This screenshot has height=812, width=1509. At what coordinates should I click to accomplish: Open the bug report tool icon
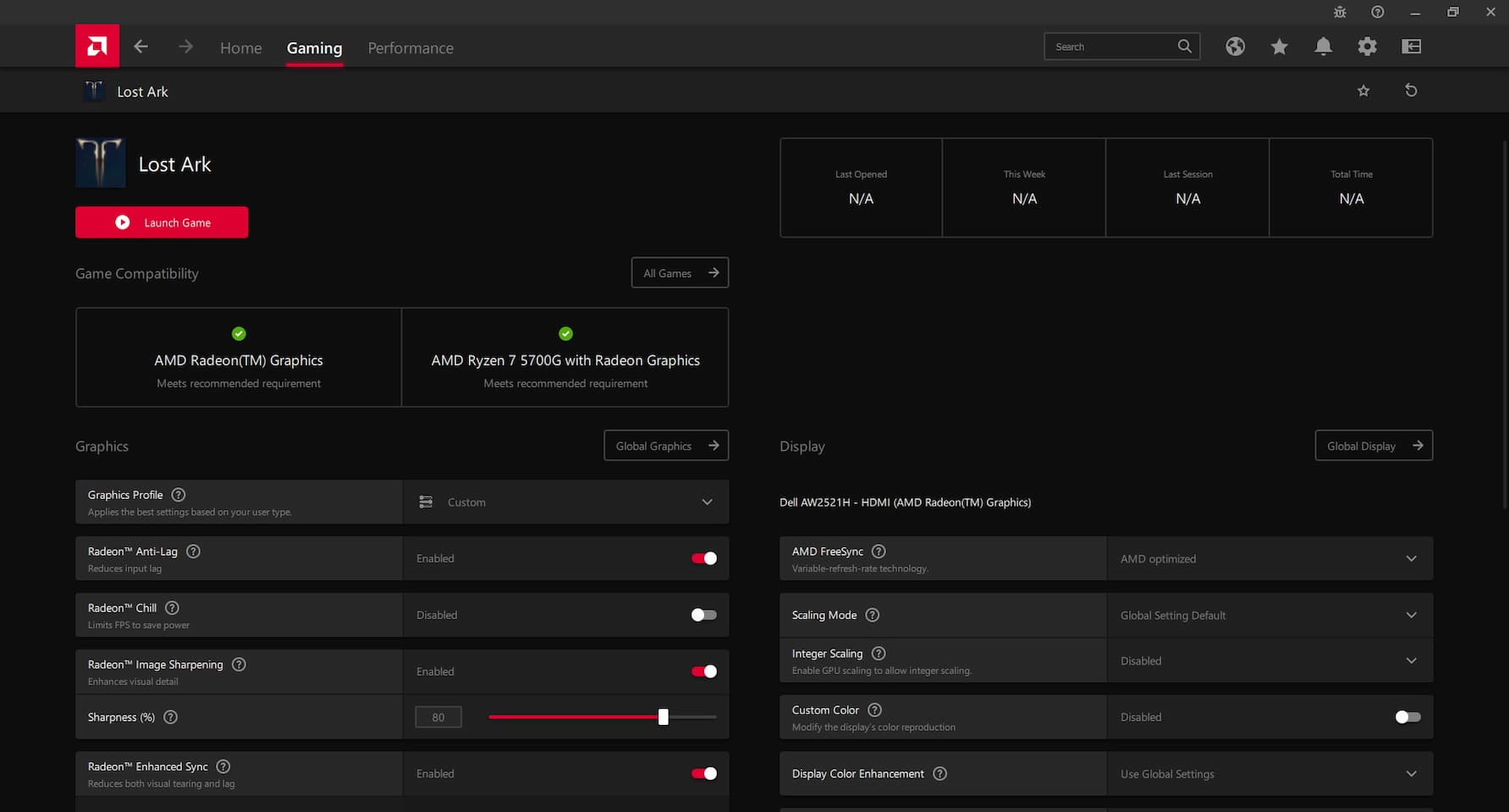(1340, 12)
